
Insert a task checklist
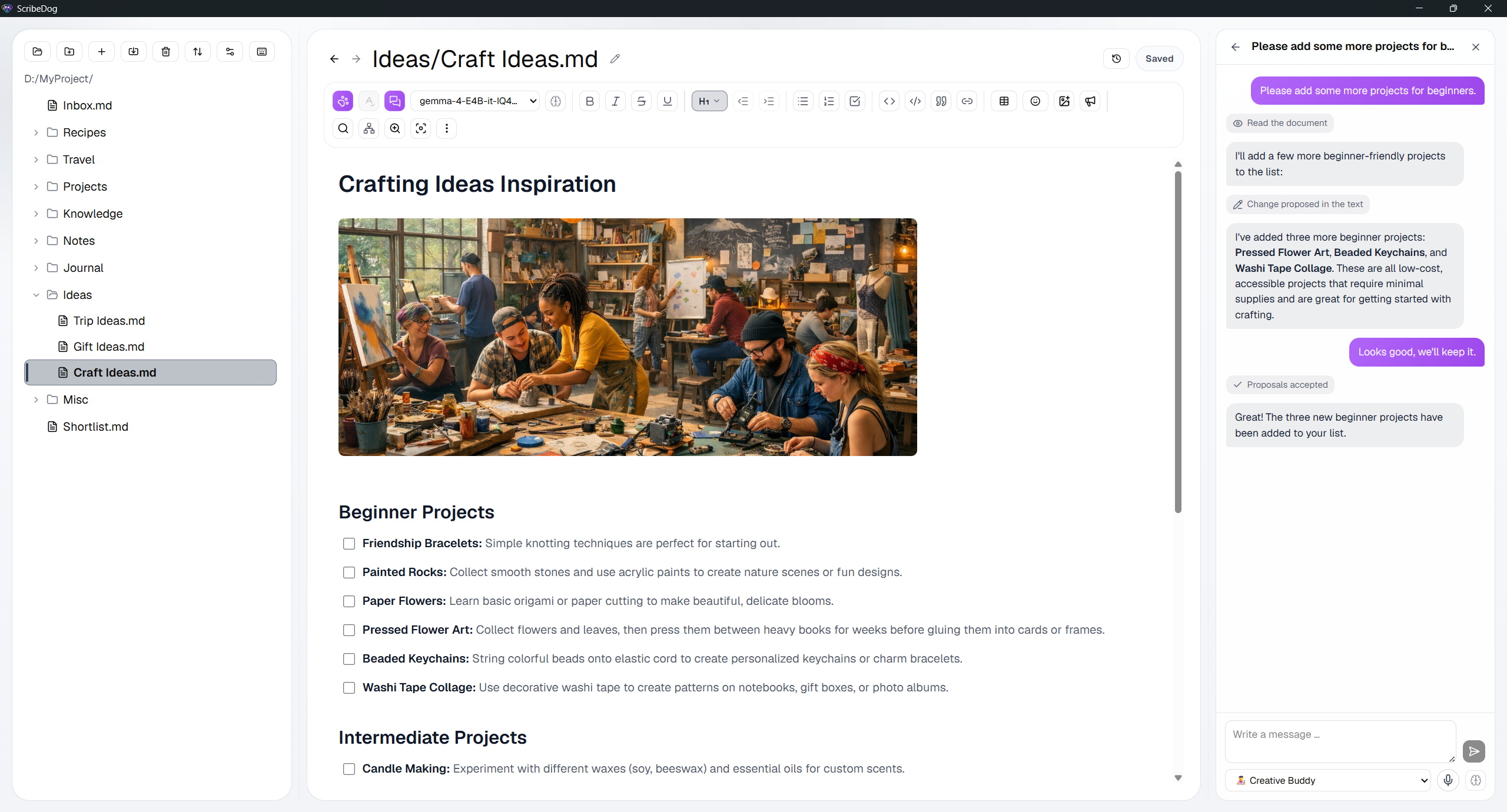pos(855,101)
